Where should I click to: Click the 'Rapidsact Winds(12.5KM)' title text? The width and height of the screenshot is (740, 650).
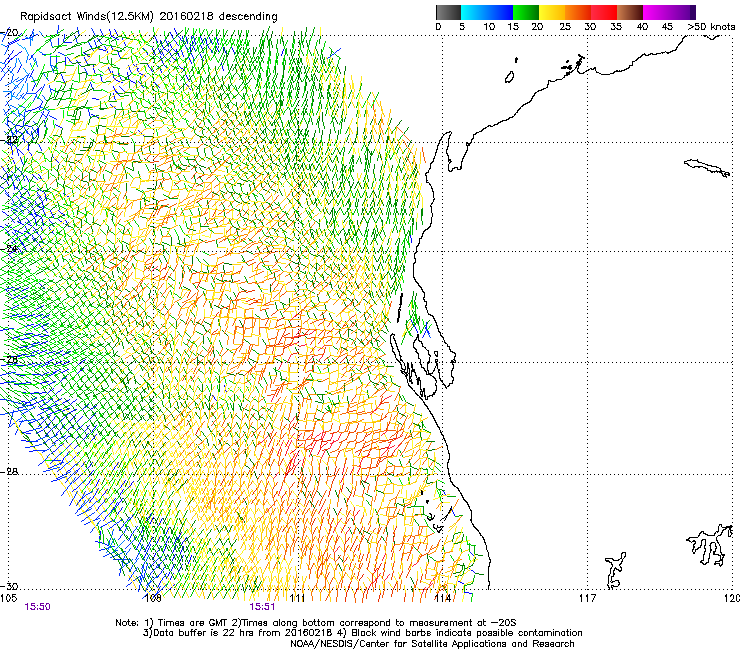point(87,17)
